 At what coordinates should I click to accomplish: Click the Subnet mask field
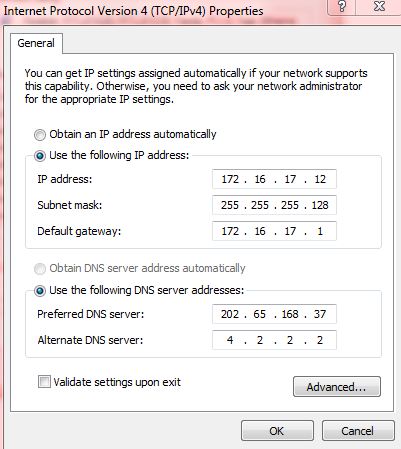[x=274, y=205]
